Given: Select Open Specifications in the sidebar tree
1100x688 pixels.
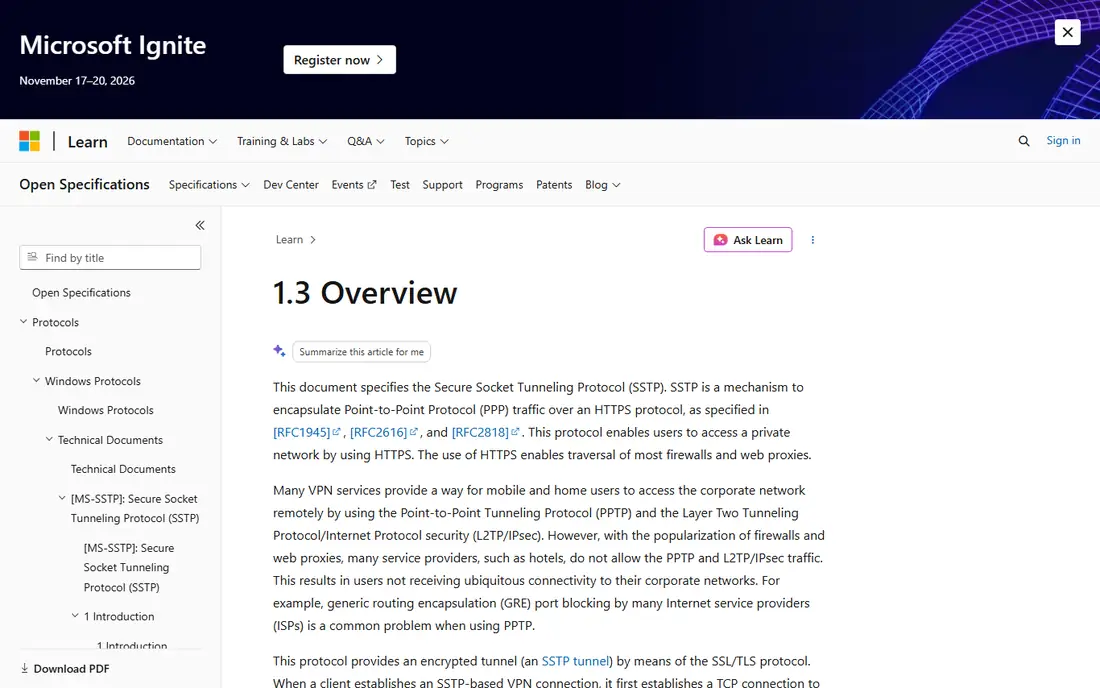Looking at the screenshot, I should coord(81,292).
